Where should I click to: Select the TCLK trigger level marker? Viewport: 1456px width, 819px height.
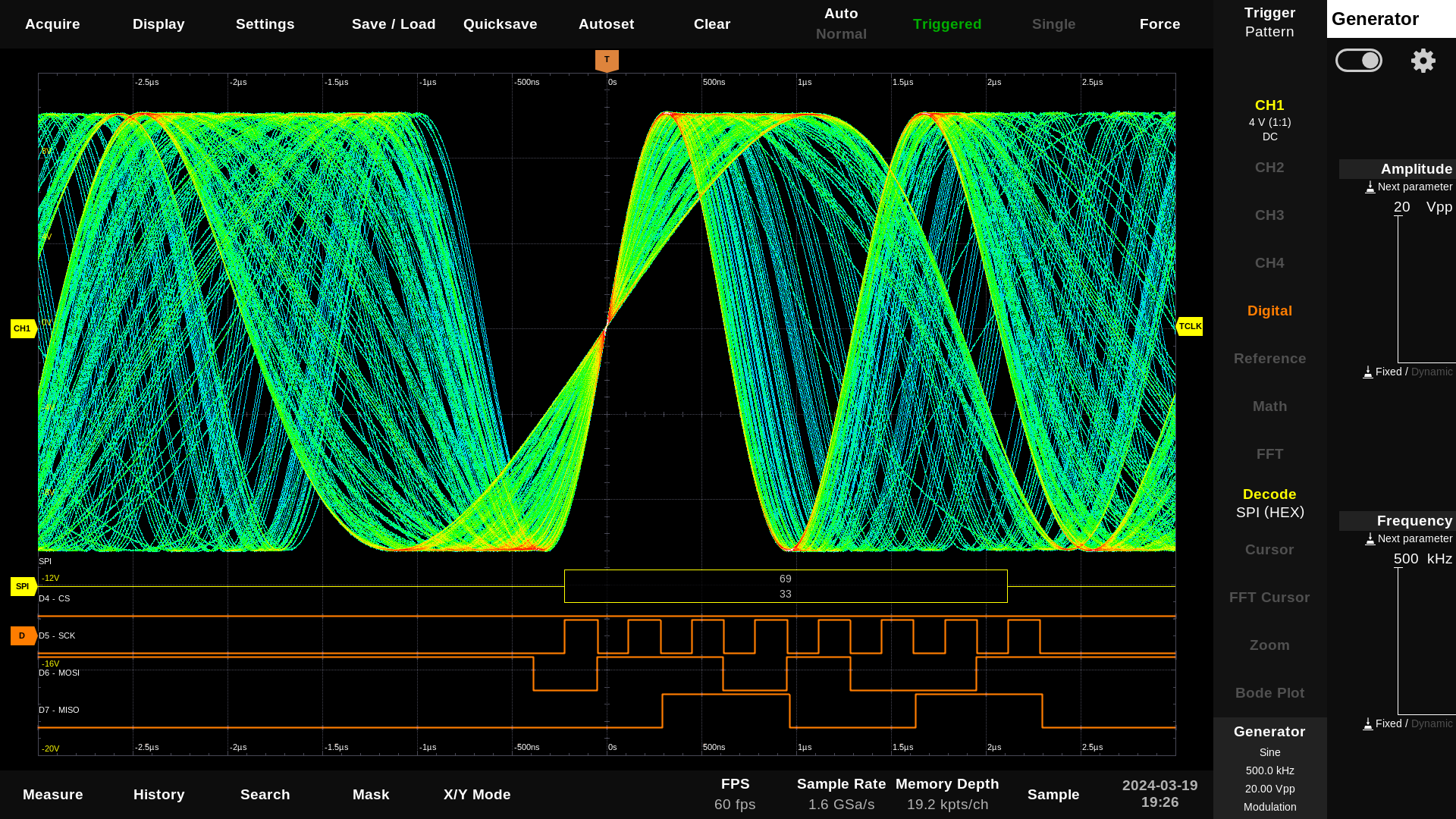(x=1189, y=326)
